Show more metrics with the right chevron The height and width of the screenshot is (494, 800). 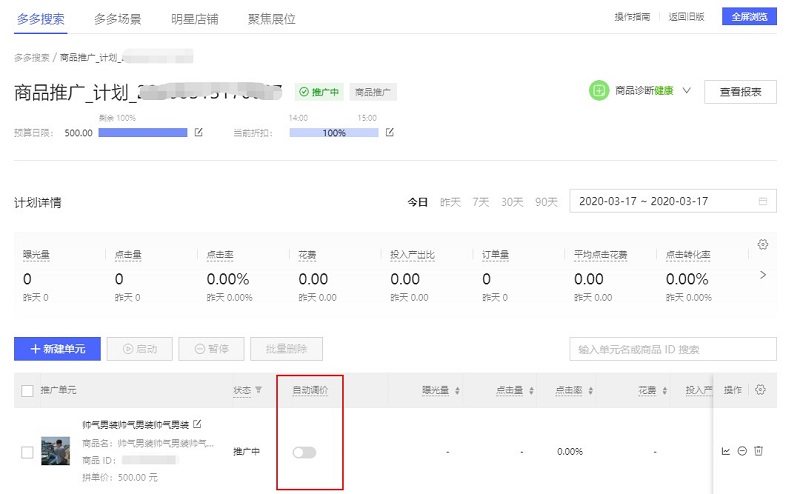coord(763,274)
